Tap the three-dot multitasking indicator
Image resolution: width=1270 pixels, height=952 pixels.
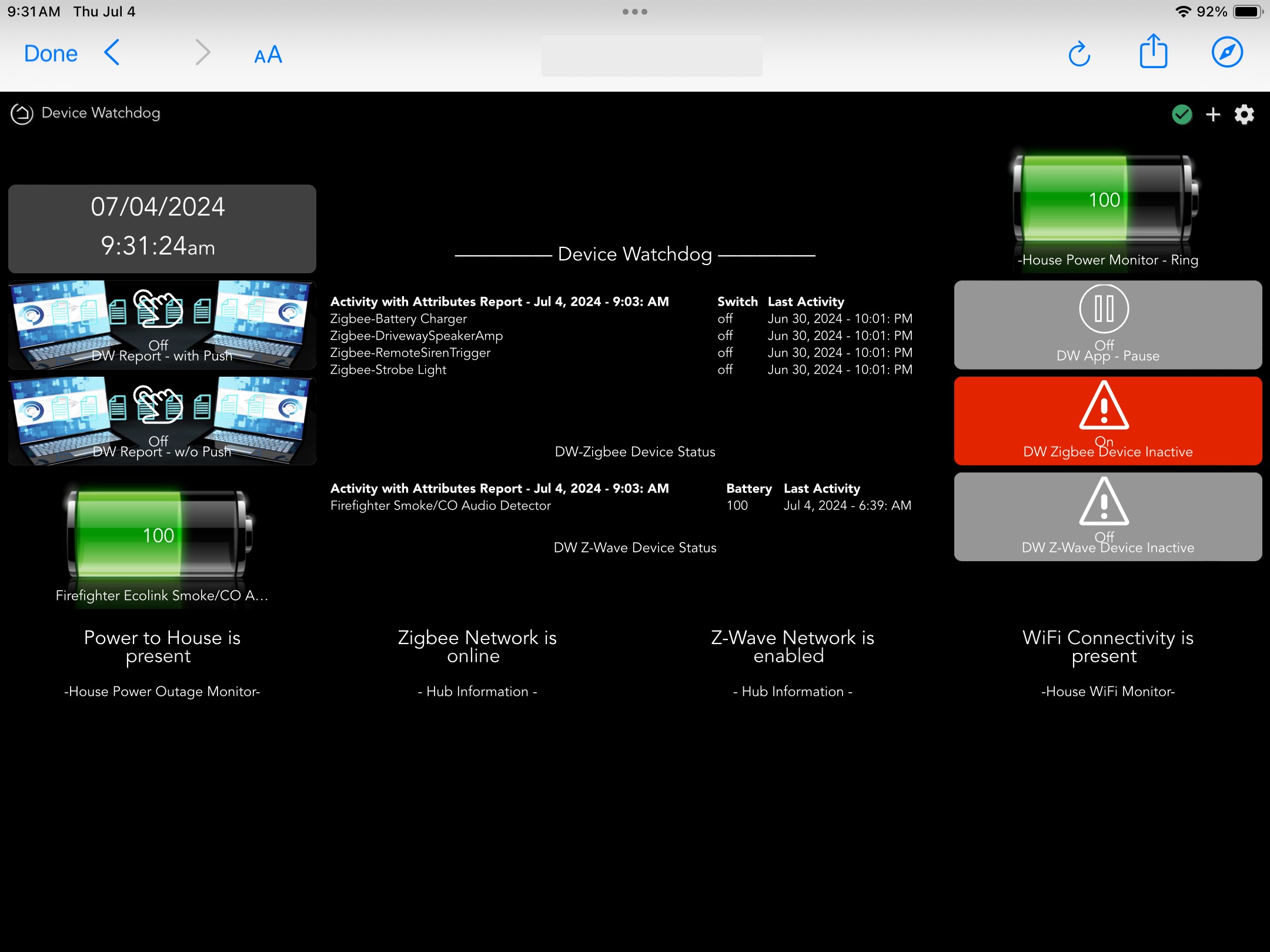(x=635, y=12)
